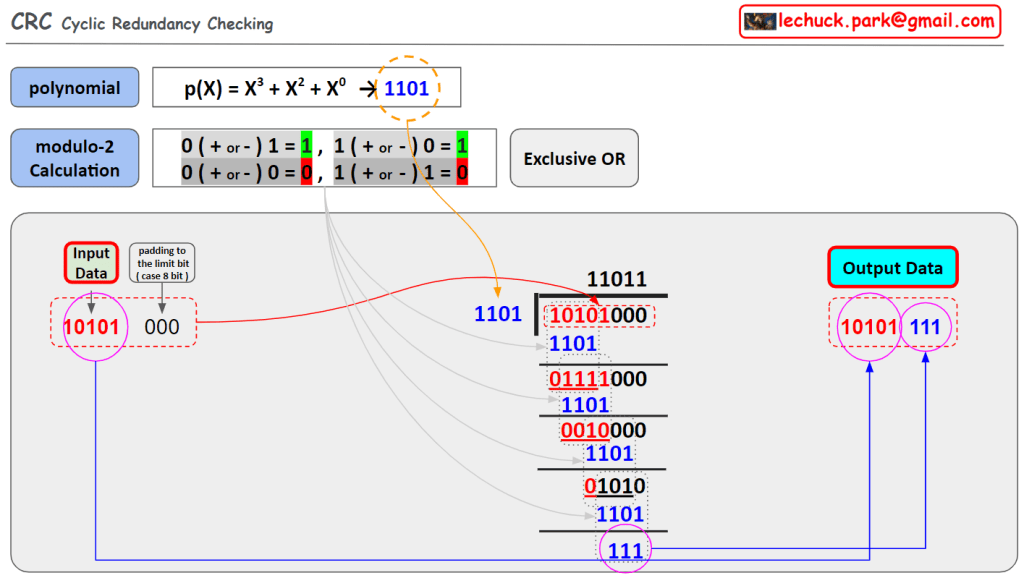Open the lechuck.park@gmail.com email link

(886, 21)
